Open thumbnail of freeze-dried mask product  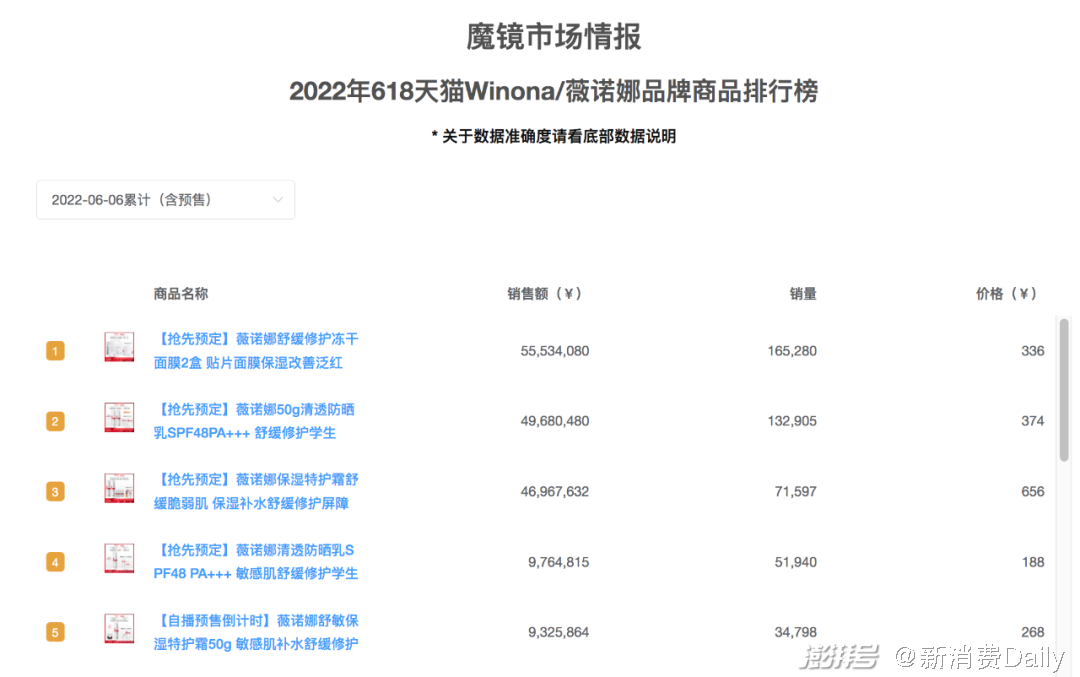pyautogui.click(x=119, y=347)
